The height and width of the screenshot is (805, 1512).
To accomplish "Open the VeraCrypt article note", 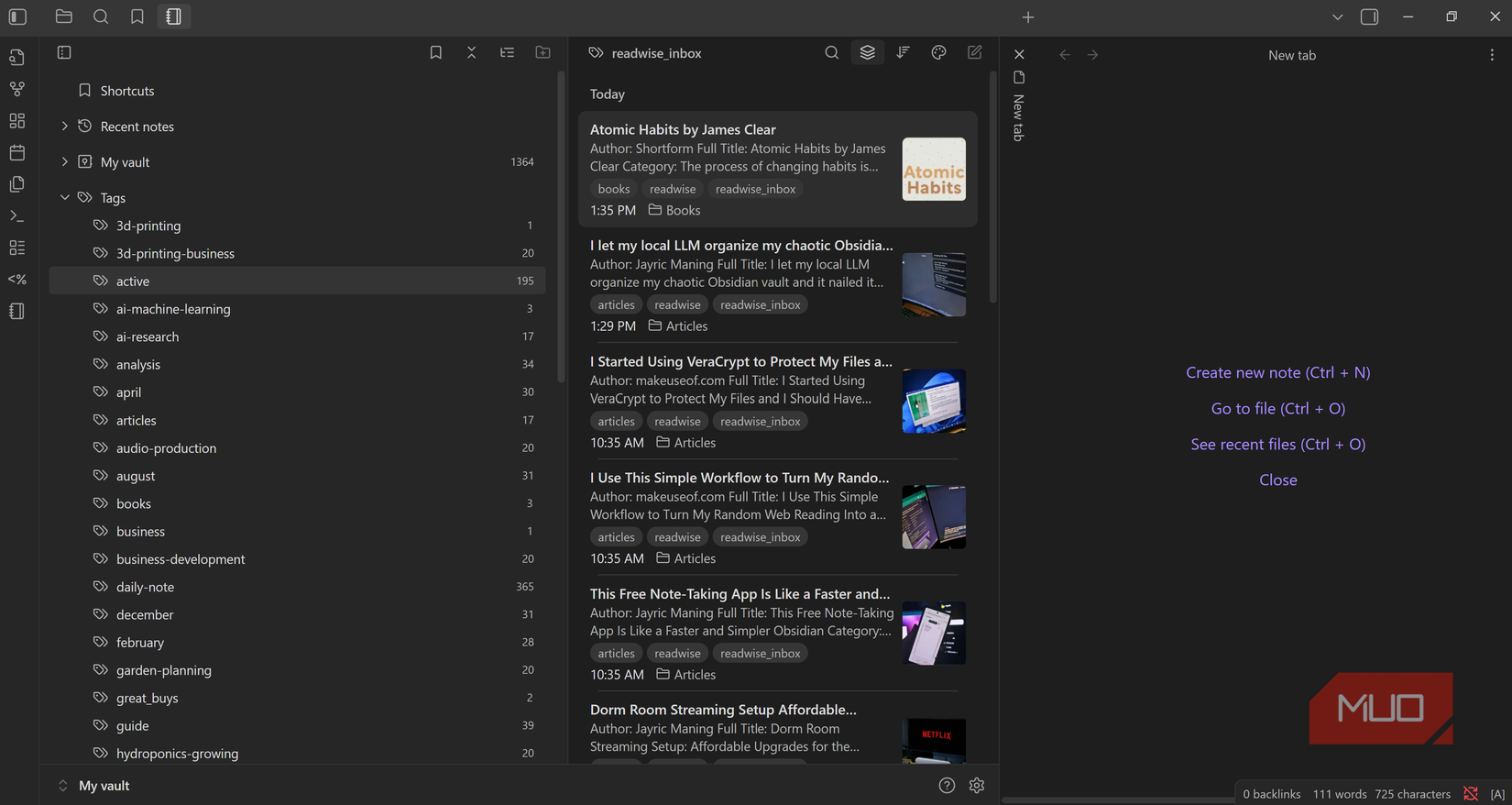I will pyautogui.click(x=777, y=402).
